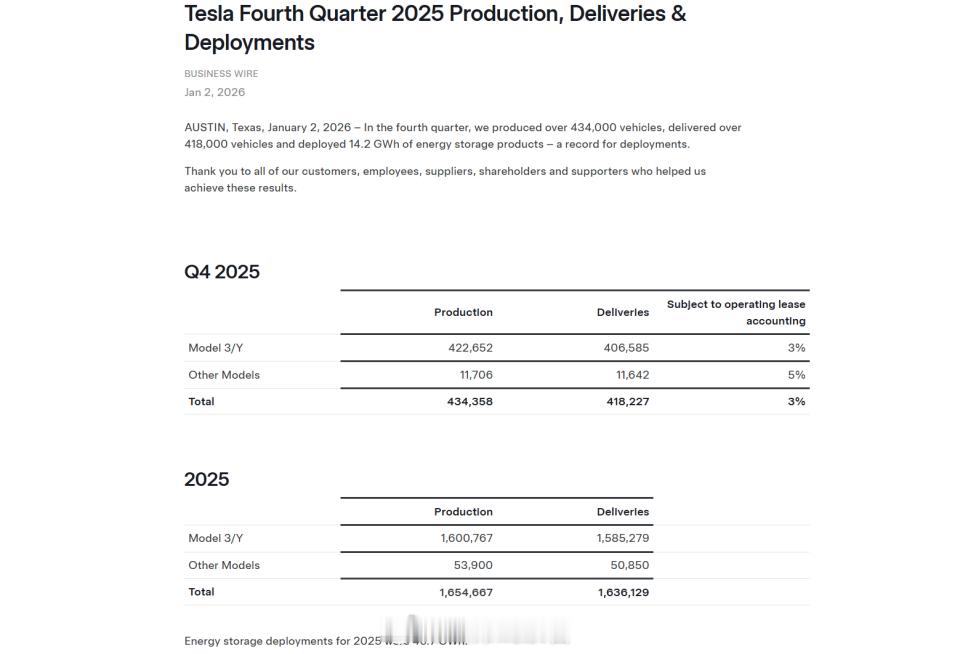Select the Model 3/Y row label in Q4 table
The image size is (960, 654).
point(215,348)
